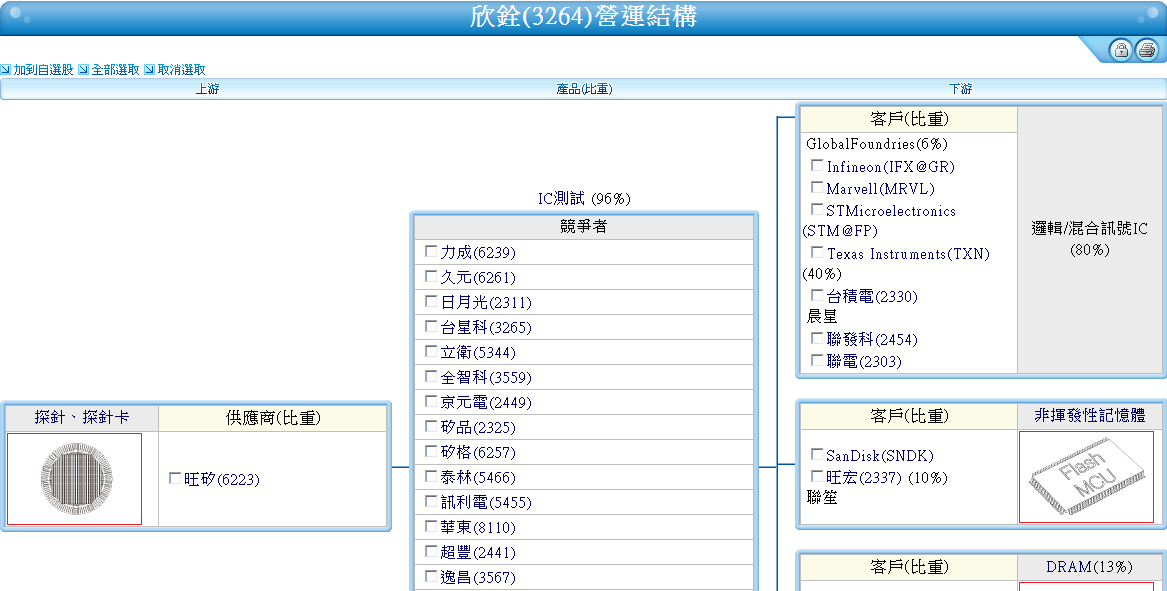The image size is (1167, 591).
Task: Check the 立衛(5344) competitor box
Action: pyautogui.click(x=431, y=351)
